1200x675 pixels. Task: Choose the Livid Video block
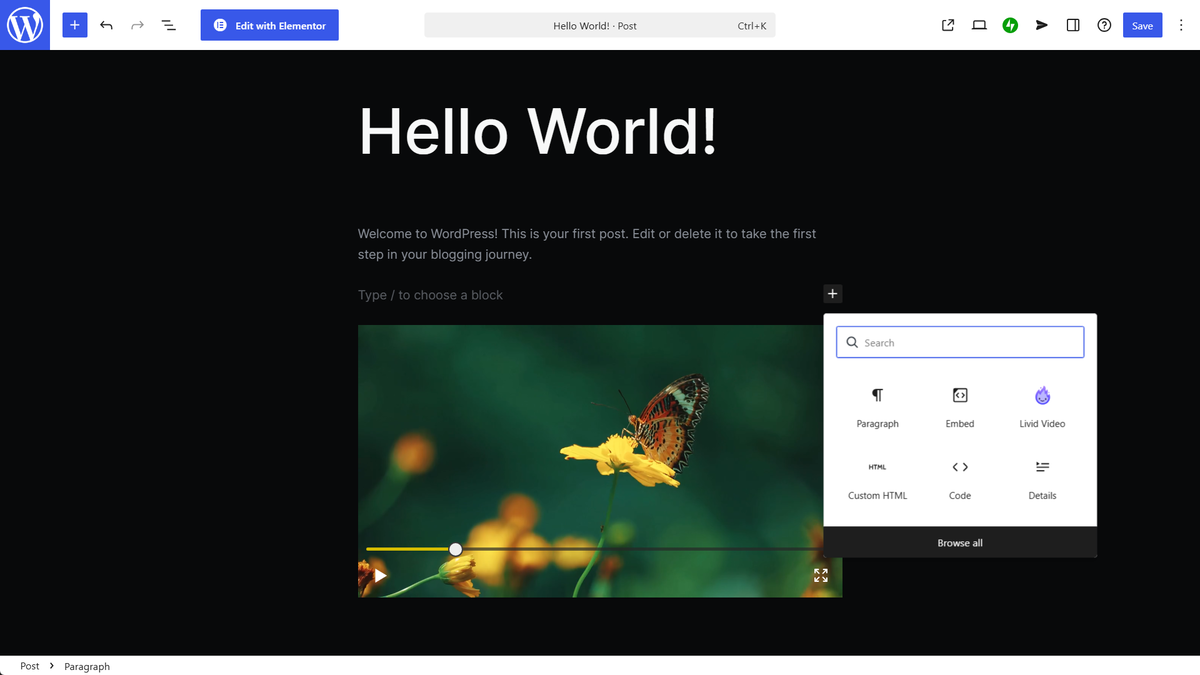click(x=1042, y=407)
